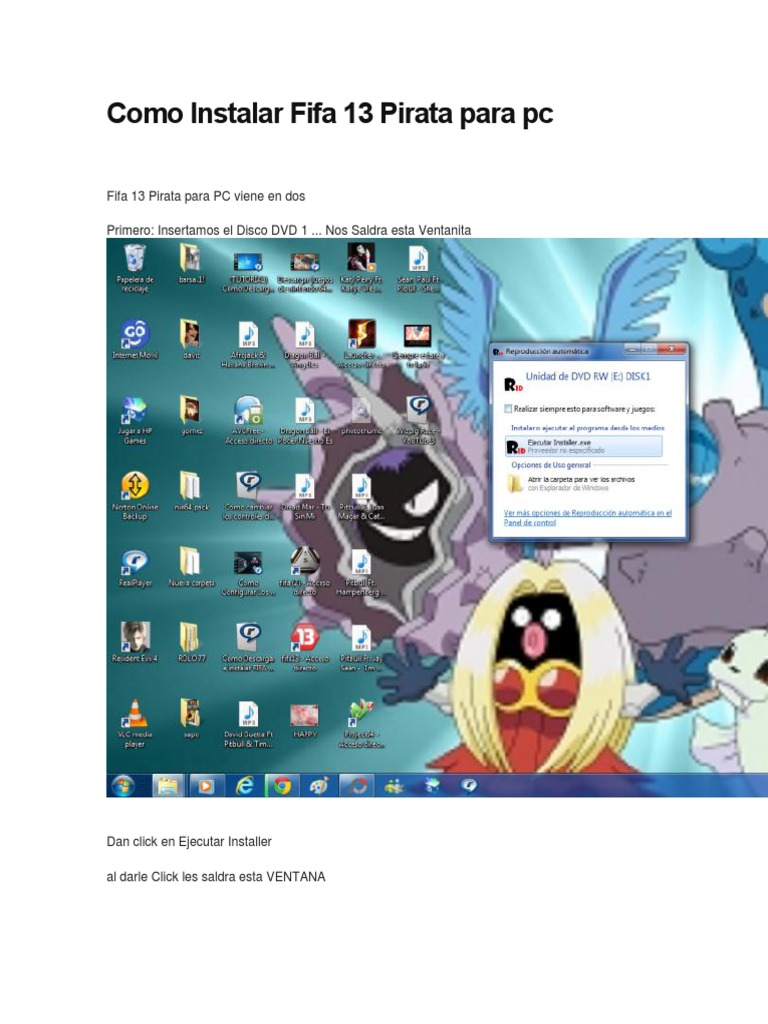Open the Jugar a HP Games shortcut

tap(135, 421)
